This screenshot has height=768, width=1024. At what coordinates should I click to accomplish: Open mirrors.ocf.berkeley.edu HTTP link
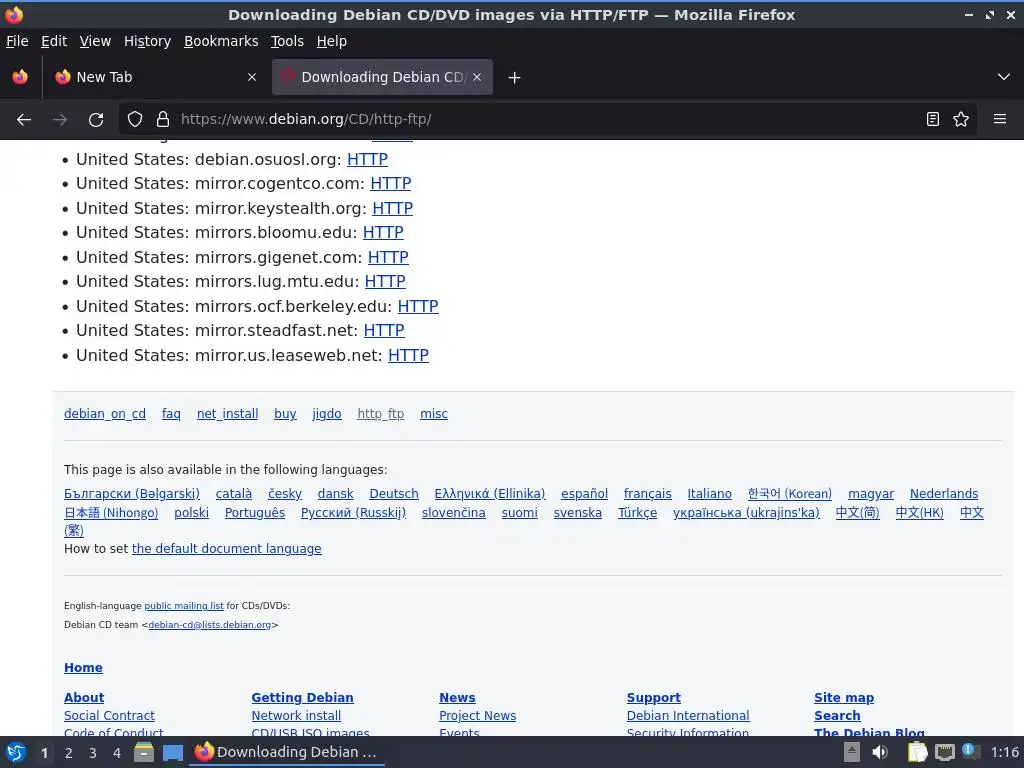[x=418, y=306]
